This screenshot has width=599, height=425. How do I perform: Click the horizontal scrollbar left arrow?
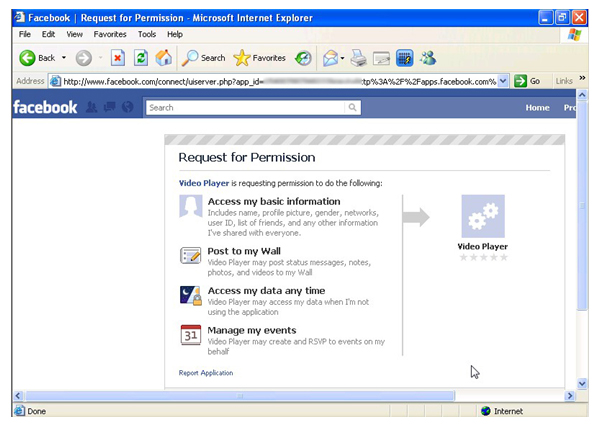click(18, 396)
